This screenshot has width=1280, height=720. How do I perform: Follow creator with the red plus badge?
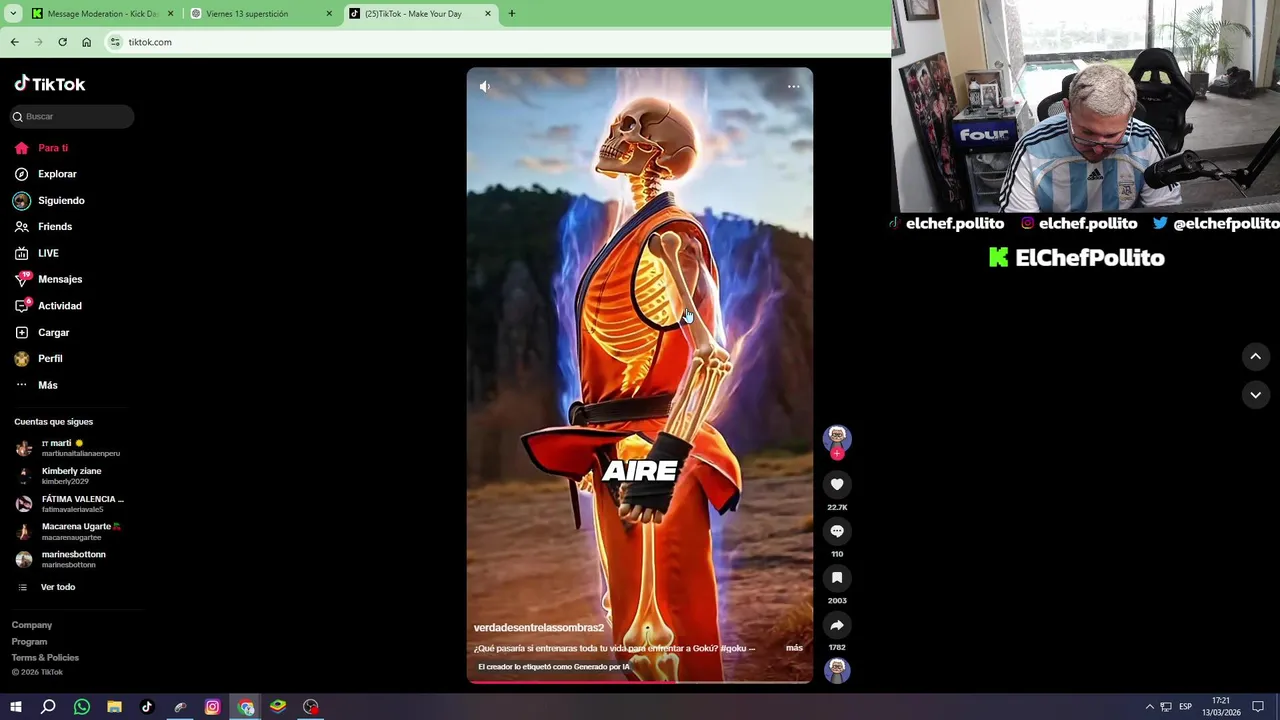(837, 453)
